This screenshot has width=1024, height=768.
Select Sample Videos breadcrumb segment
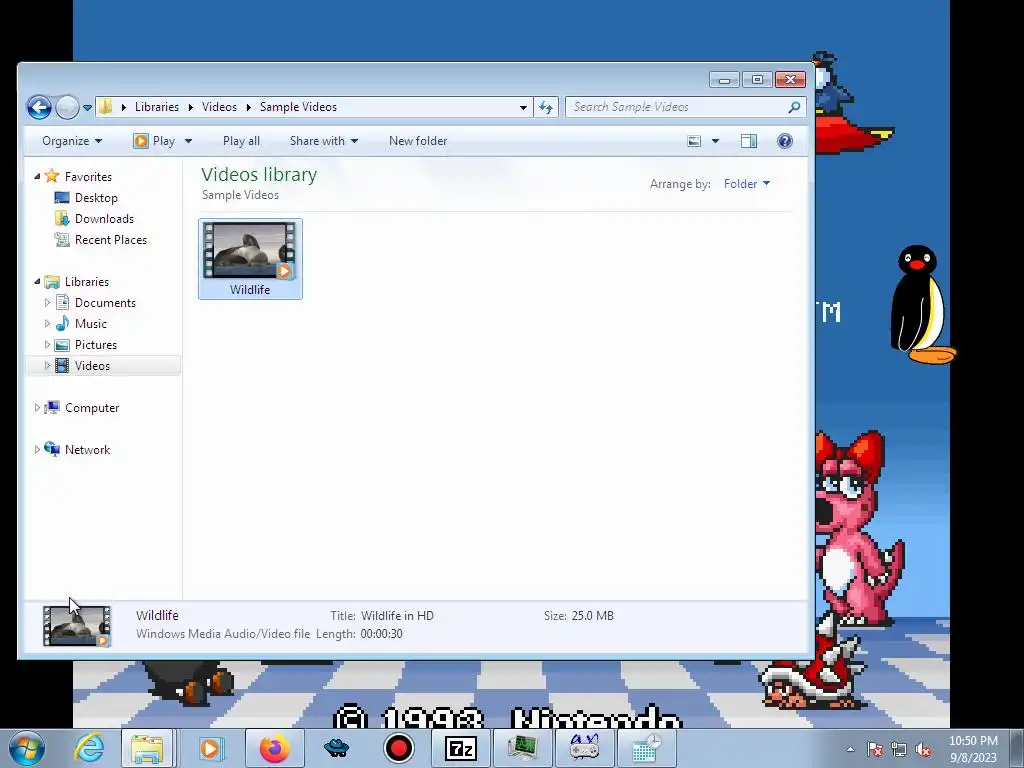pos(298,106)
